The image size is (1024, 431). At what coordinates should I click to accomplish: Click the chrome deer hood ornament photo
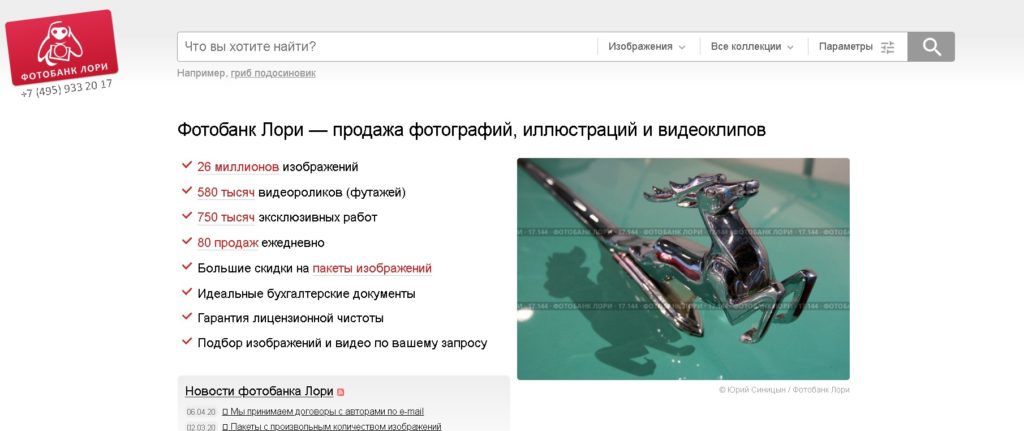tap(682, 268)
